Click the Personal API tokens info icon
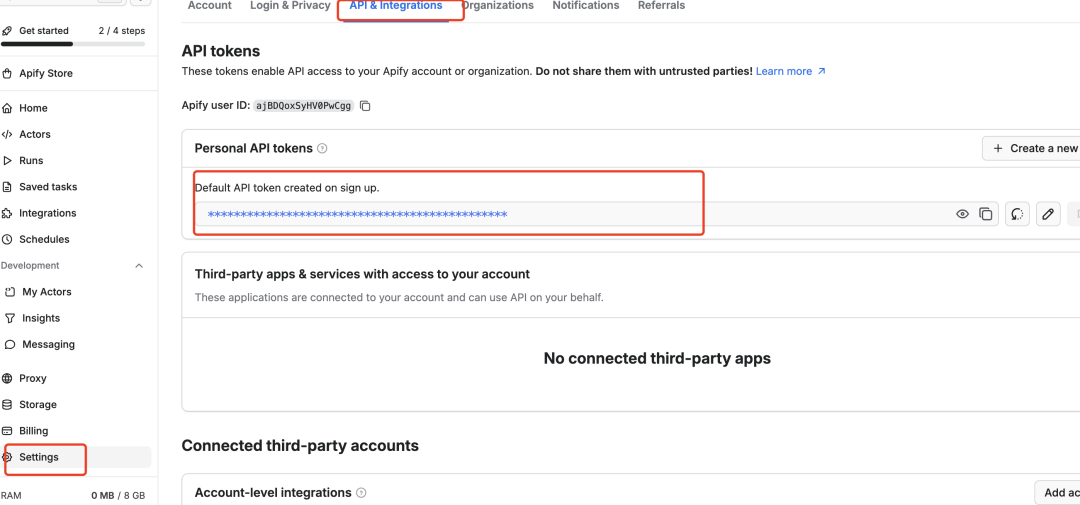This screenshot has width=1080, height=505. click(x=322, y=148)
